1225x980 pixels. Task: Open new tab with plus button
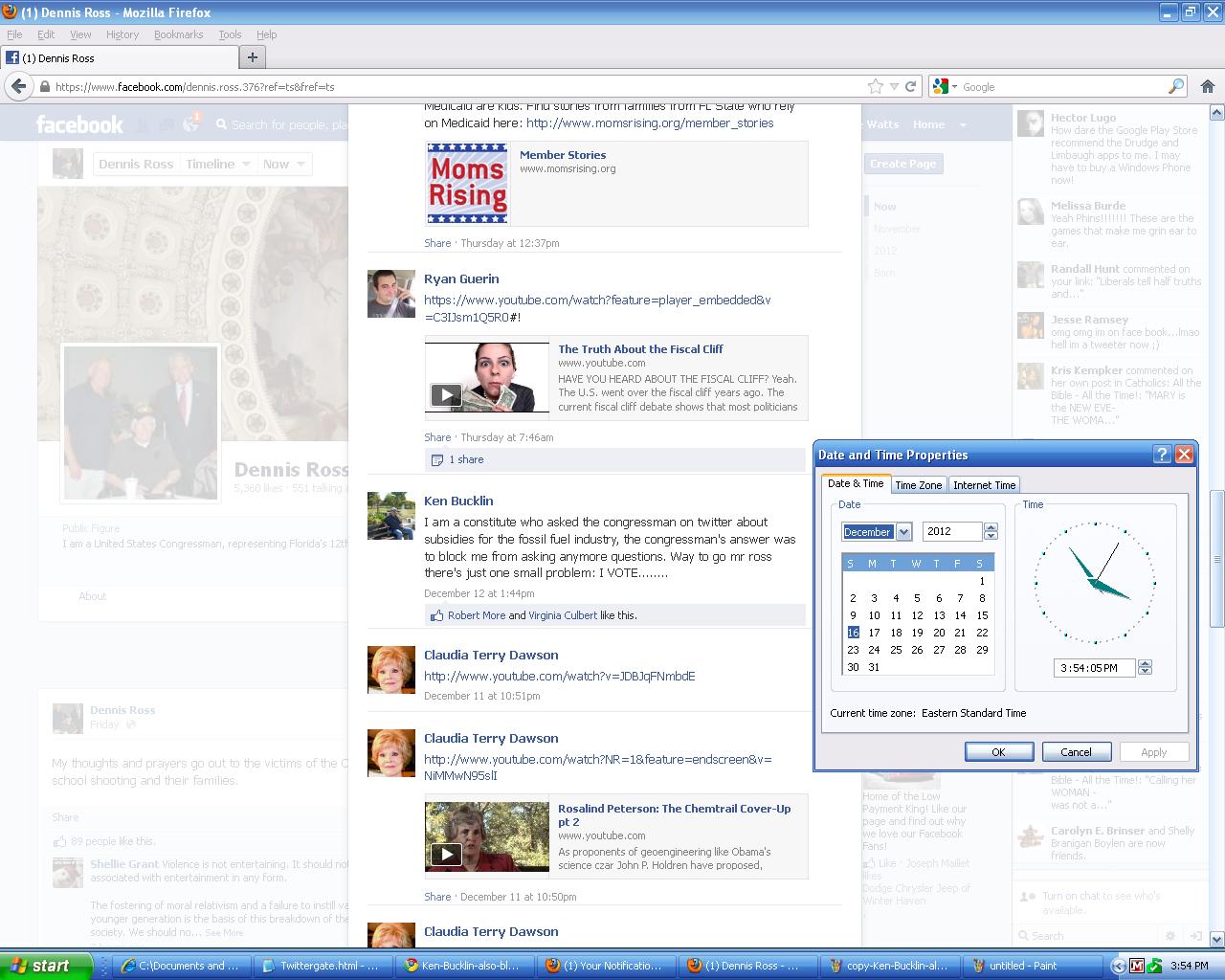pos(253,57)
